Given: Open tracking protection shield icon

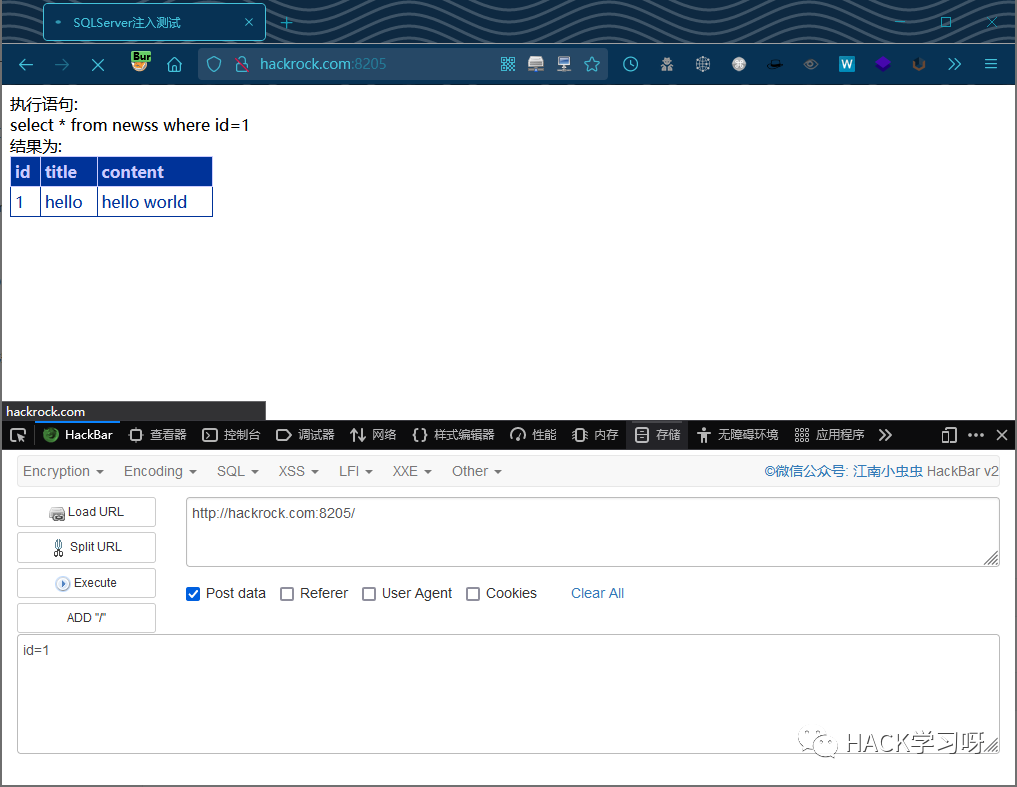Looking at the screenshot, I should (214, 64).
